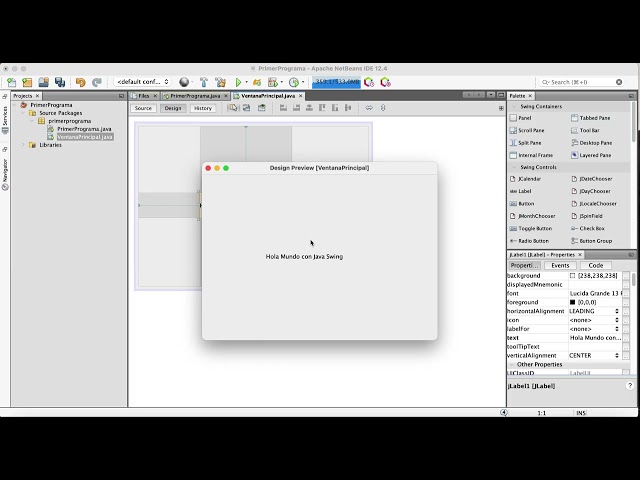Click the Clean and Build icon

click(x=221, y=82)
